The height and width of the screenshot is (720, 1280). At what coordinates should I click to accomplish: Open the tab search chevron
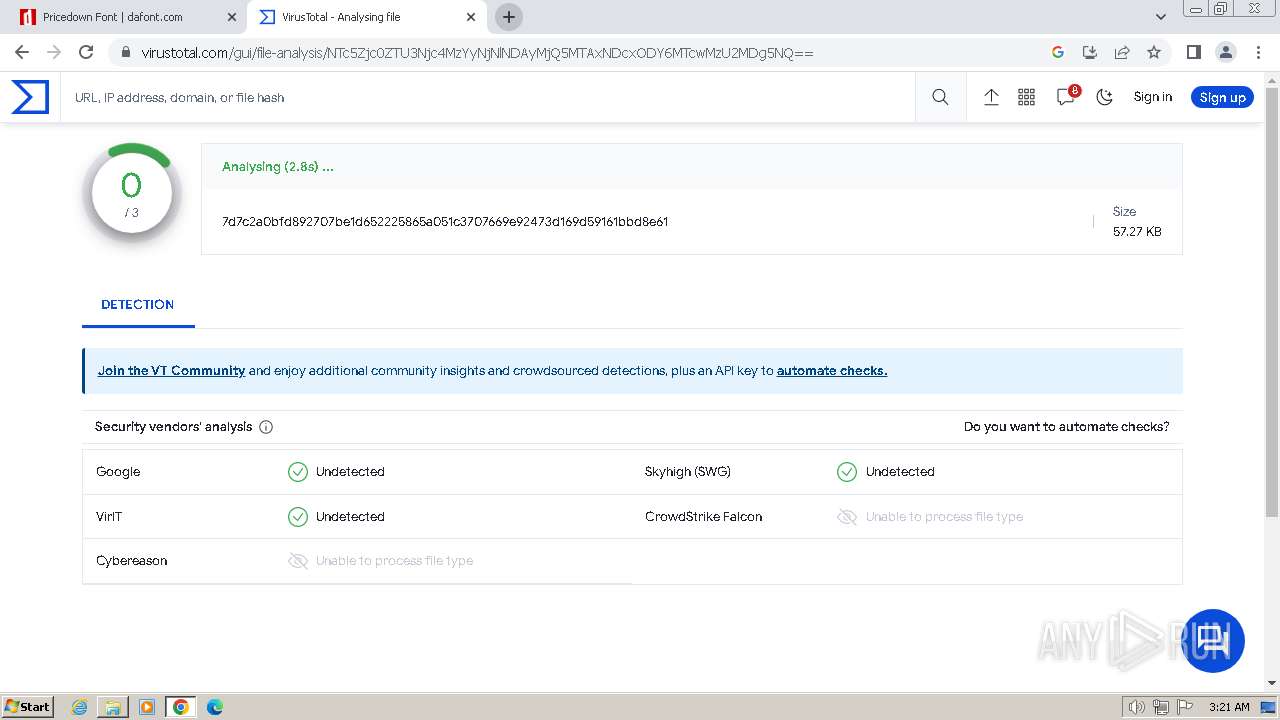[x=1161, y=16]
